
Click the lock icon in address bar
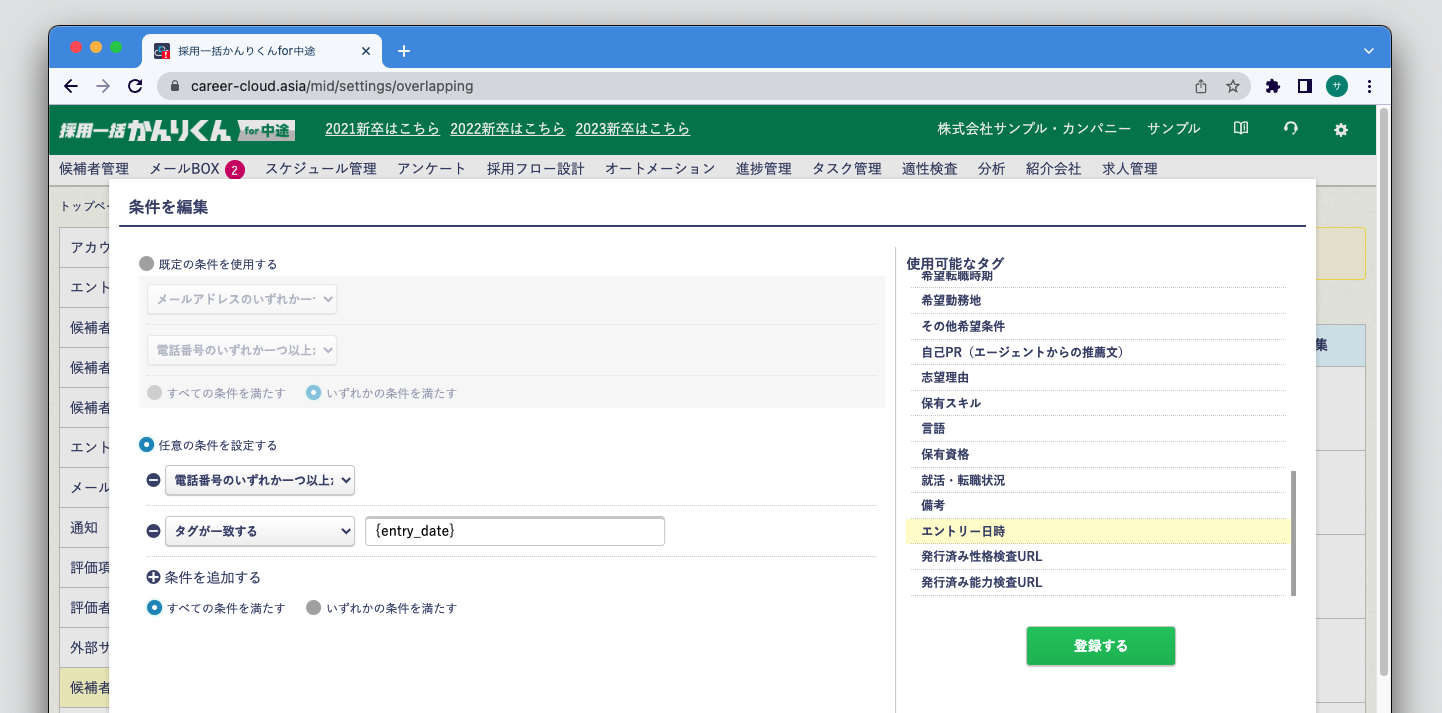point(174,86)
